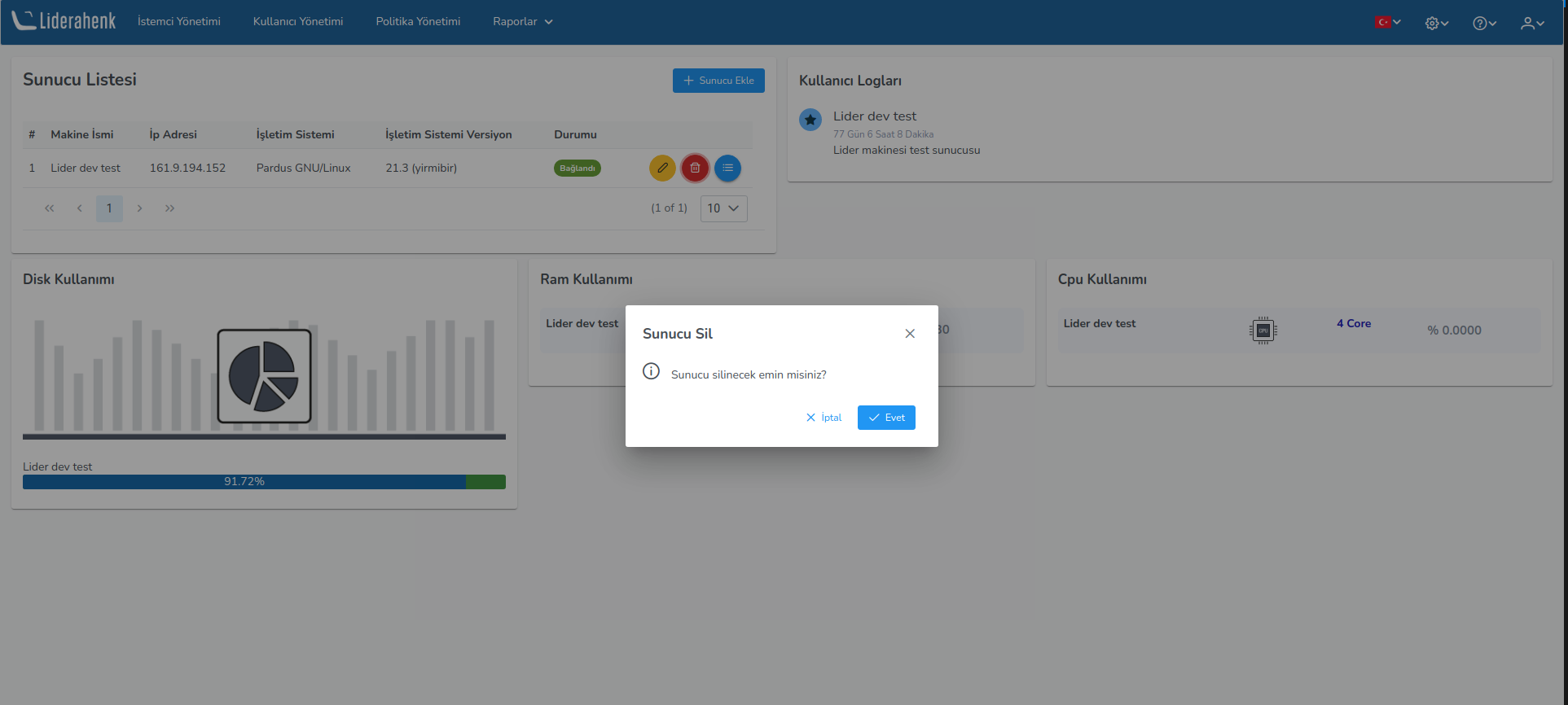The width and height of the screenshot is (1568, 705).
Task: Open the rows-per-page 10 dropdown
Action: pyautogui.click(x=723, y=208)
